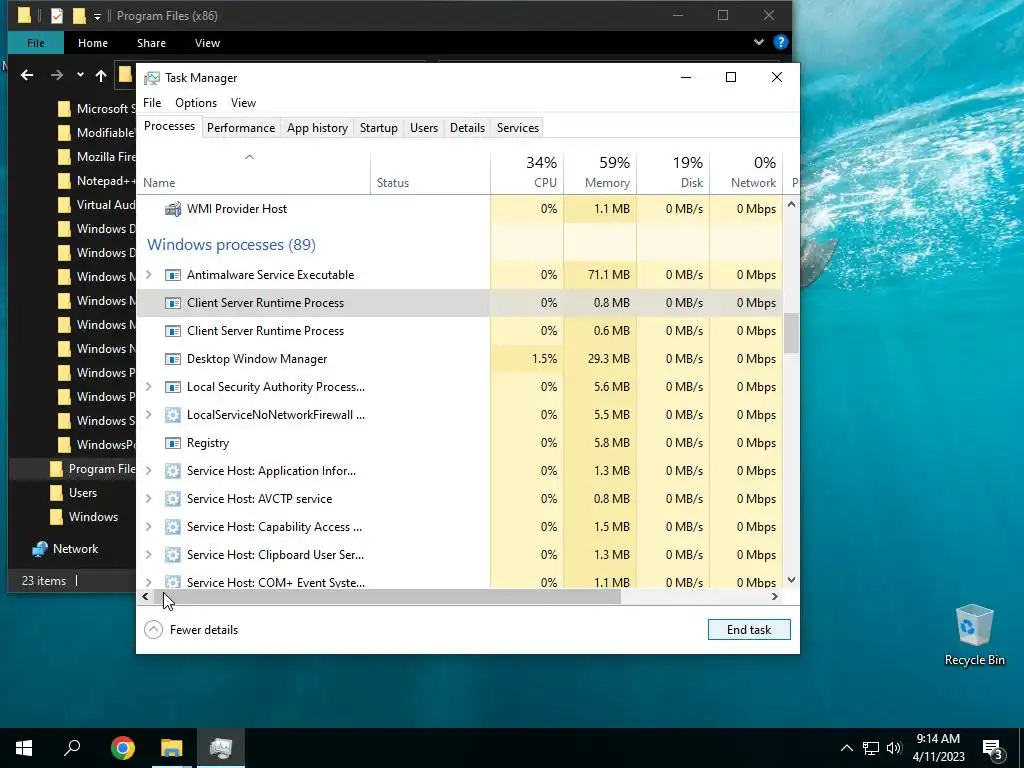
Task: Expand the Antimalware Service Executable row
Action: coord(149,275)
